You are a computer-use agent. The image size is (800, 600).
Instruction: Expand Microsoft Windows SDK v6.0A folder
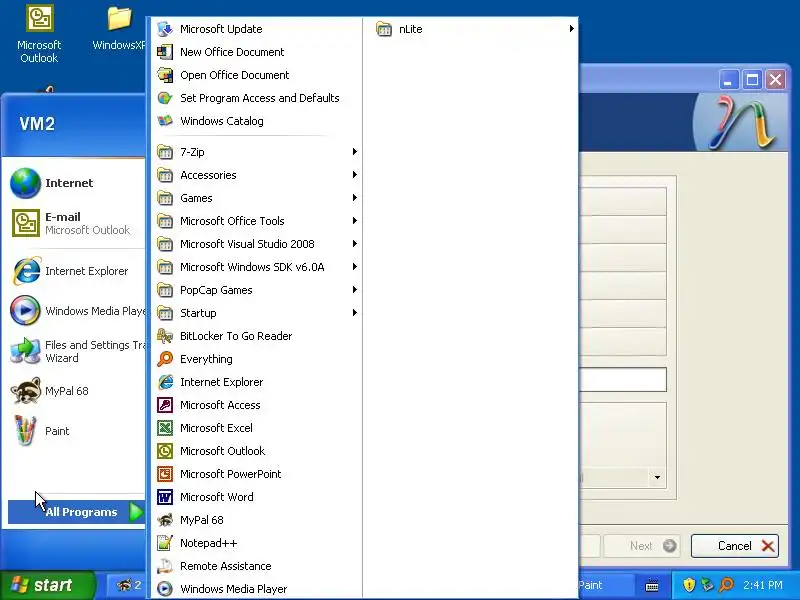(257, 266)
